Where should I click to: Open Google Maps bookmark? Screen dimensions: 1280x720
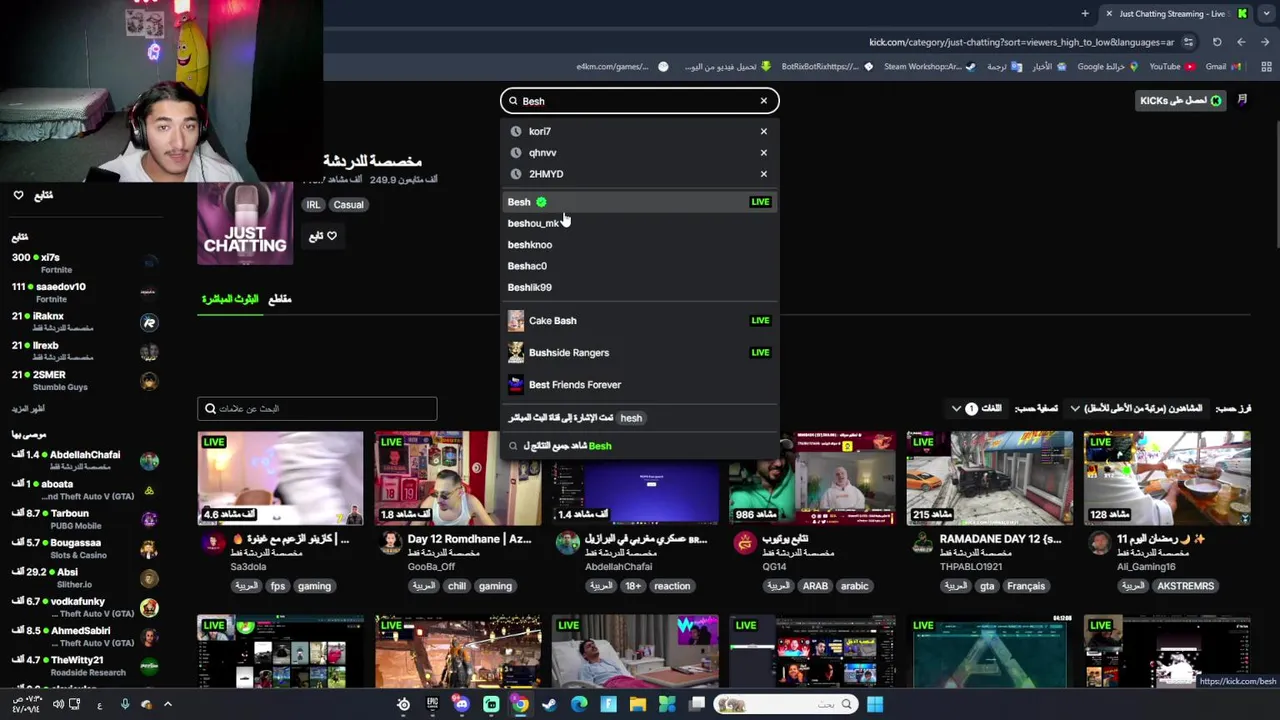click(x=1106, y=67)
